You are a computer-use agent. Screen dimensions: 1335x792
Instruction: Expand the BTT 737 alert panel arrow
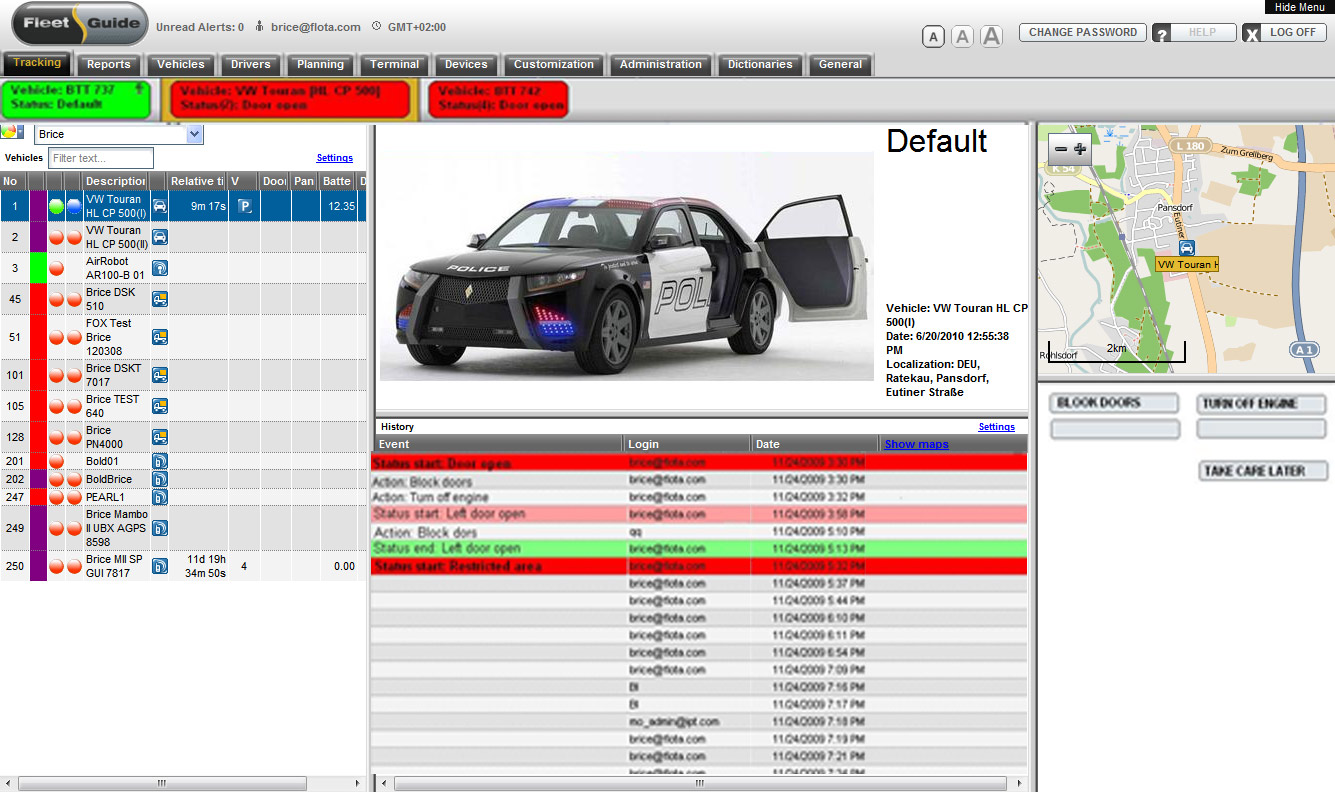138,90
